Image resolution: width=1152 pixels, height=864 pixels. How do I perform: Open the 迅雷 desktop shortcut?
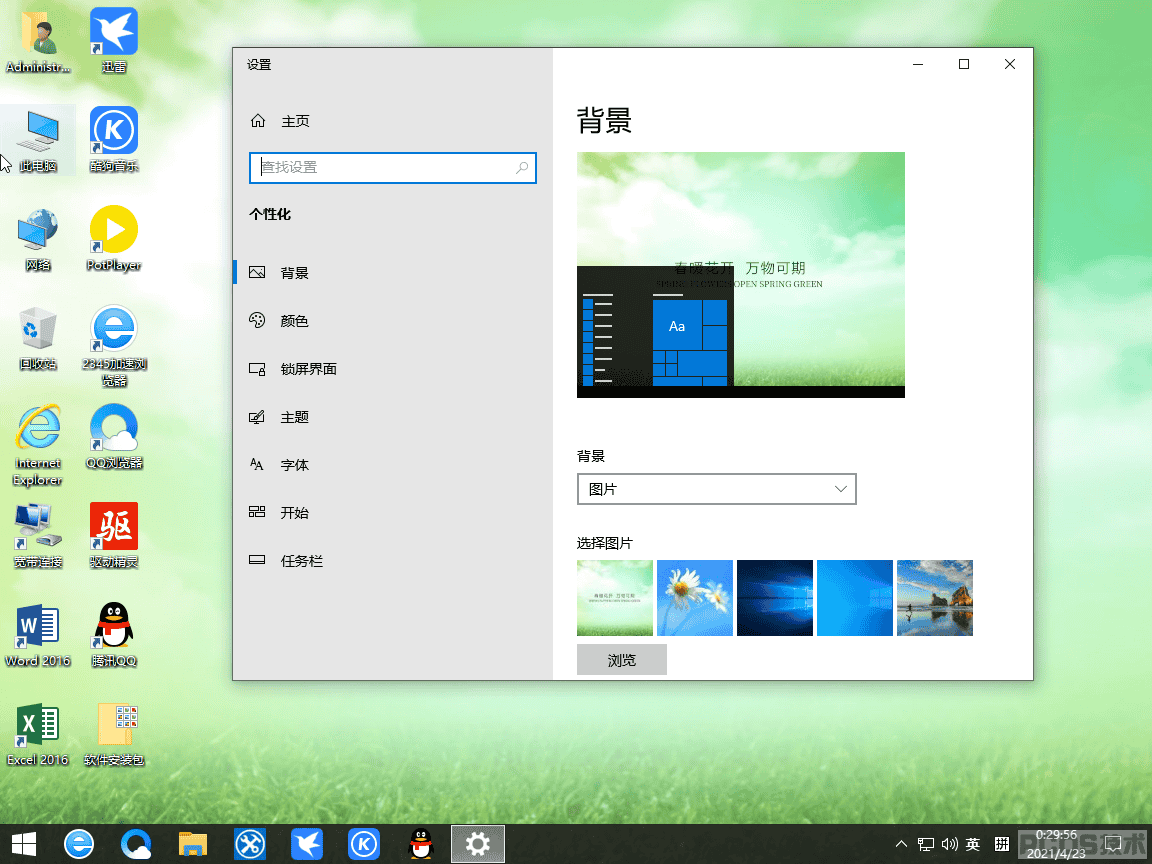[x=114, y=40]
